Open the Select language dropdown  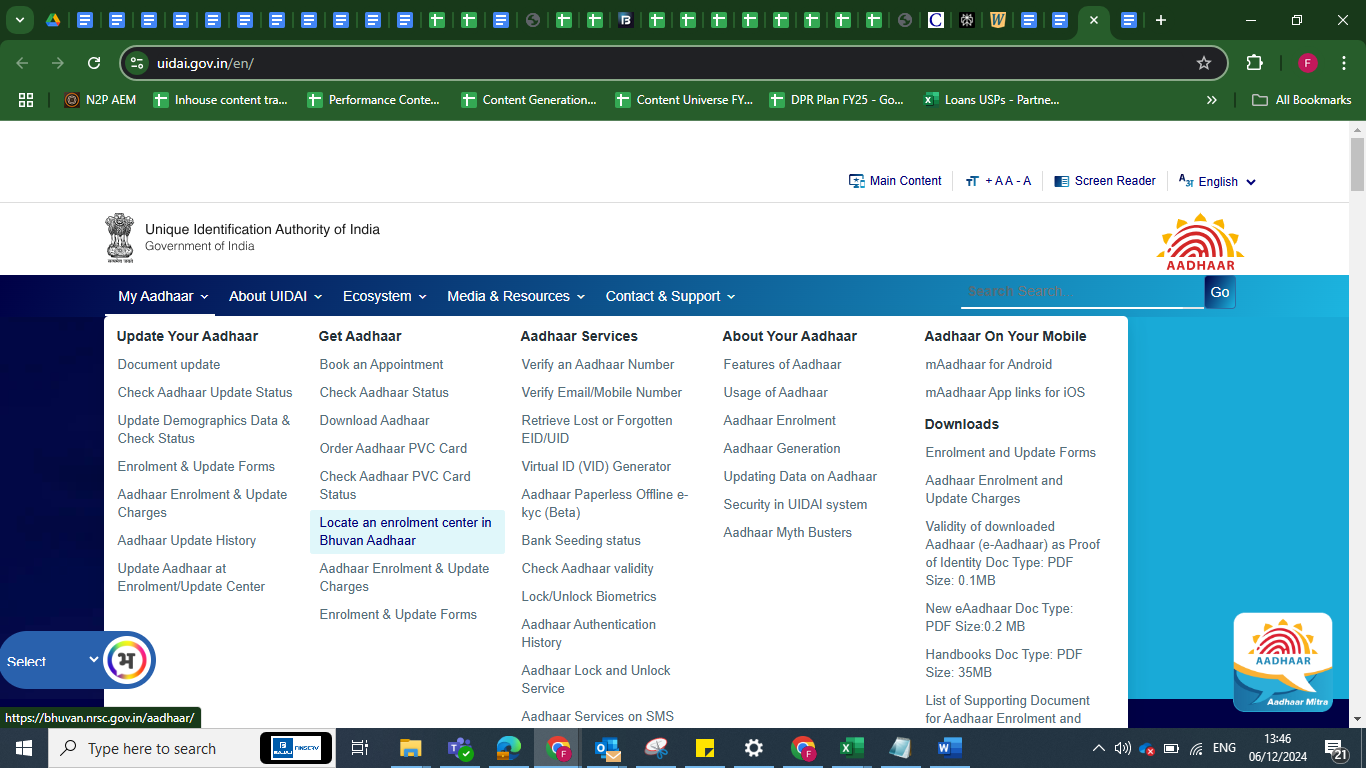coord(52,661)
